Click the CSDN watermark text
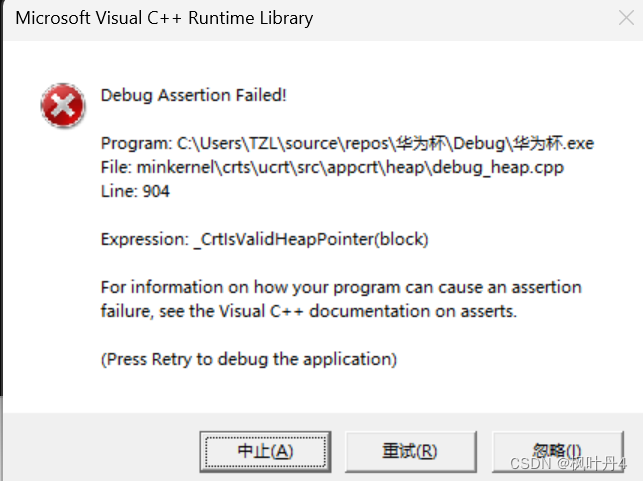 [x=525, y=464]
